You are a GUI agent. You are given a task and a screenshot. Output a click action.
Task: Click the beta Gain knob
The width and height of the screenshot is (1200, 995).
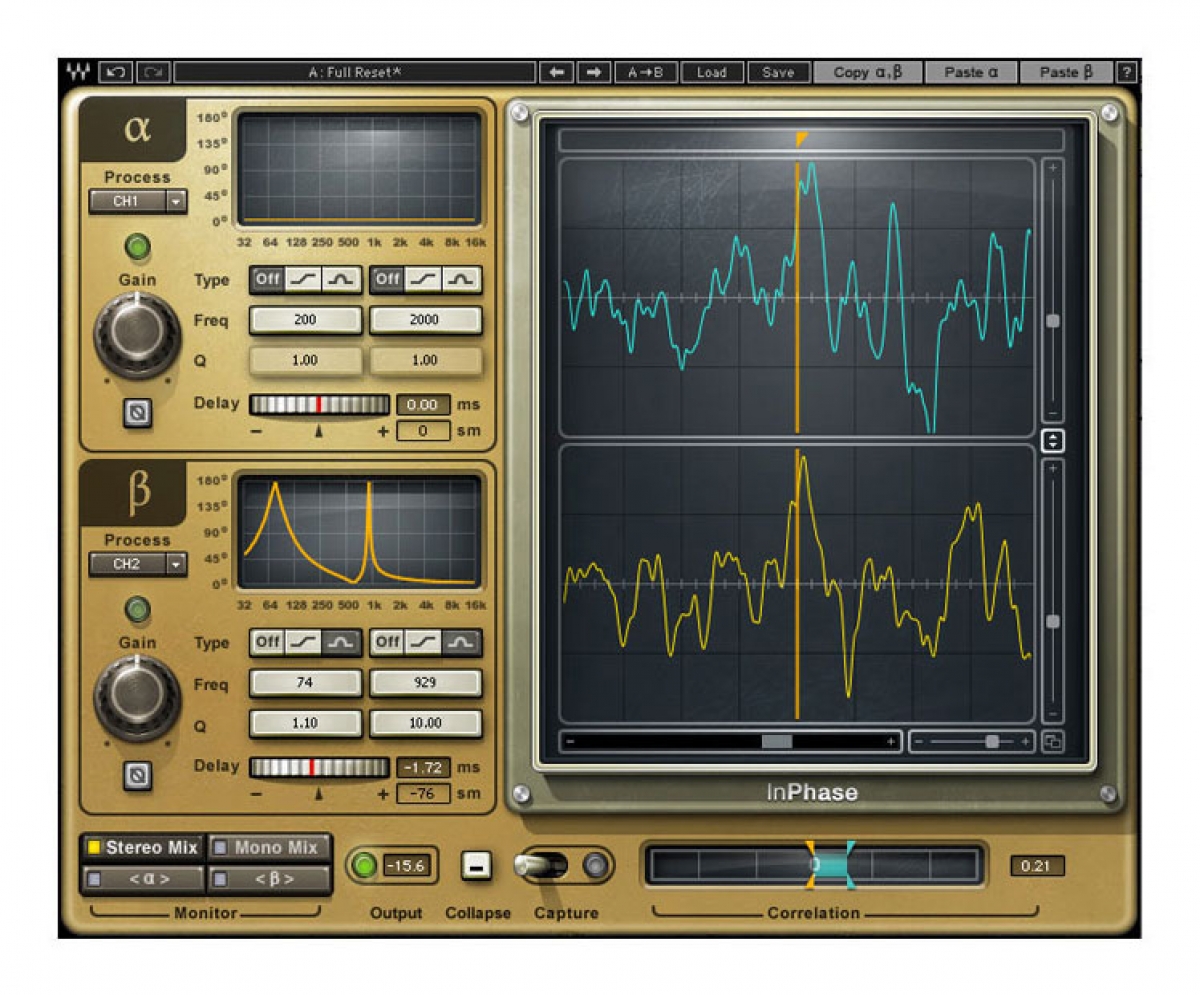point(137,698)
